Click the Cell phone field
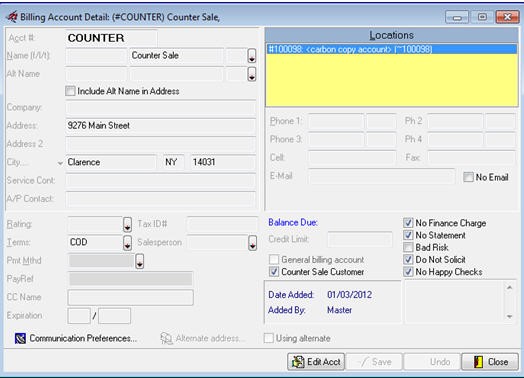The image size is (524, 378). 352,158
